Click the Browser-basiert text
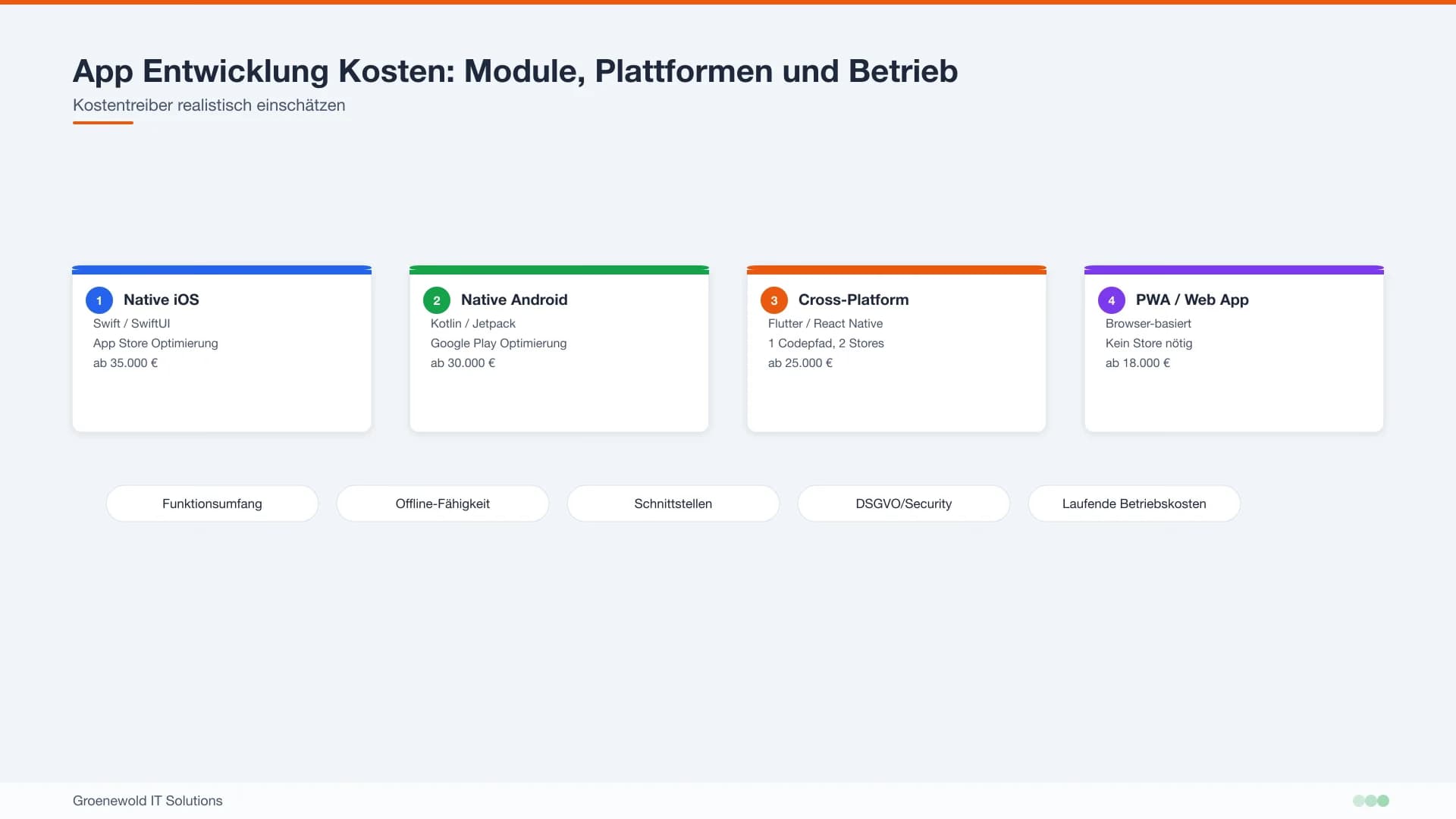This screenshot has width=1456, height=819. point(1149,323)
